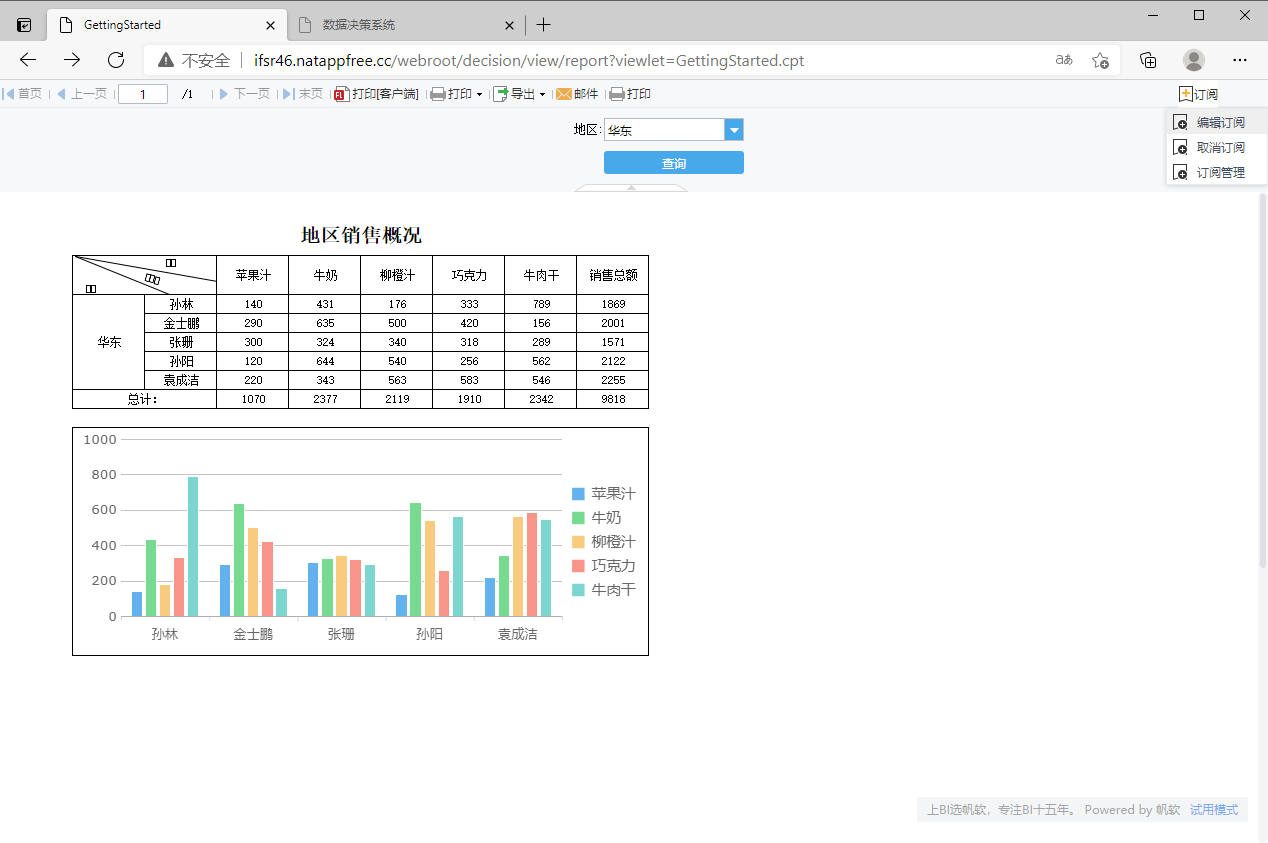Viewport: 1268px width, 843px height.
Task: Collapse the parameter panel handle
Action: (631, 187)
